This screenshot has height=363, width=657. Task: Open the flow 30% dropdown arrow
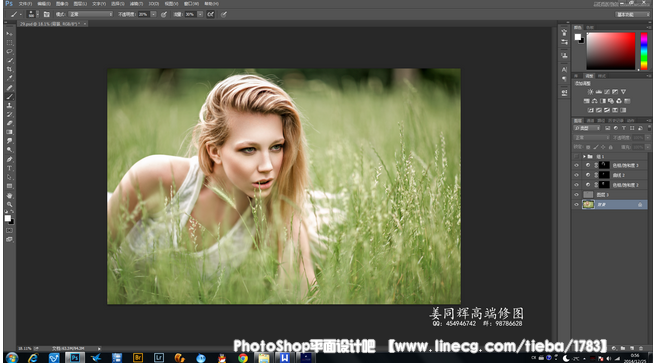coord(200,14)
